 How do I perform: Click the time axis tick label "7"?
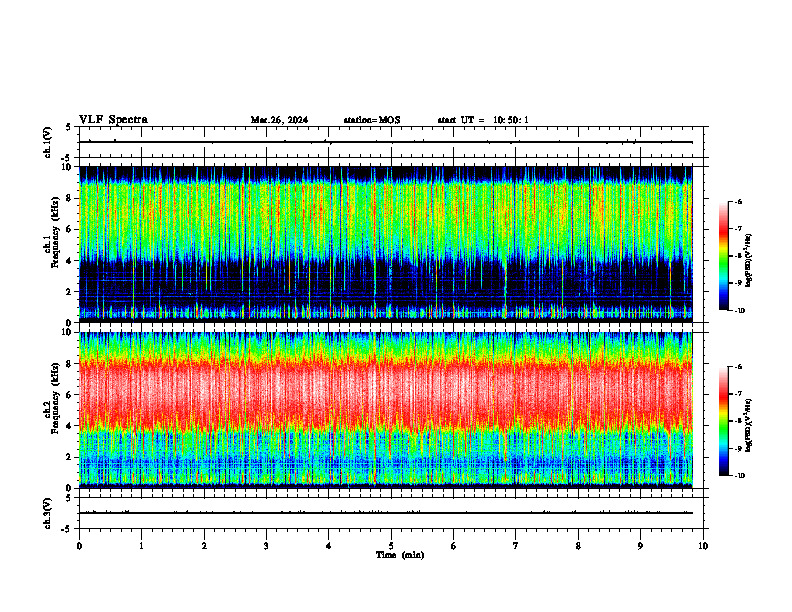[x=516, y=546]
